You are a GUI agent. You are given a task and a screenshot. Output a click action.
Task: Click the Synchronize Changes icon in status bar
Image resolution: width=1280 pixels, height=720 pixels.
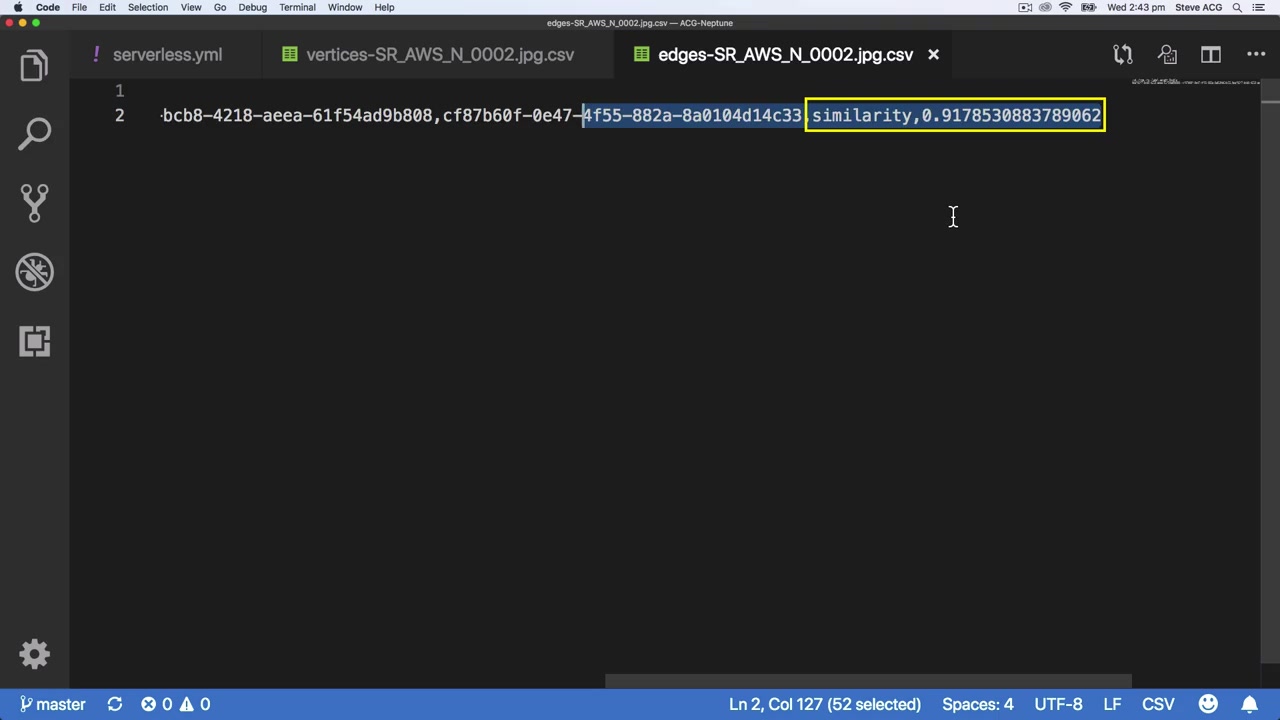point(115,704)
